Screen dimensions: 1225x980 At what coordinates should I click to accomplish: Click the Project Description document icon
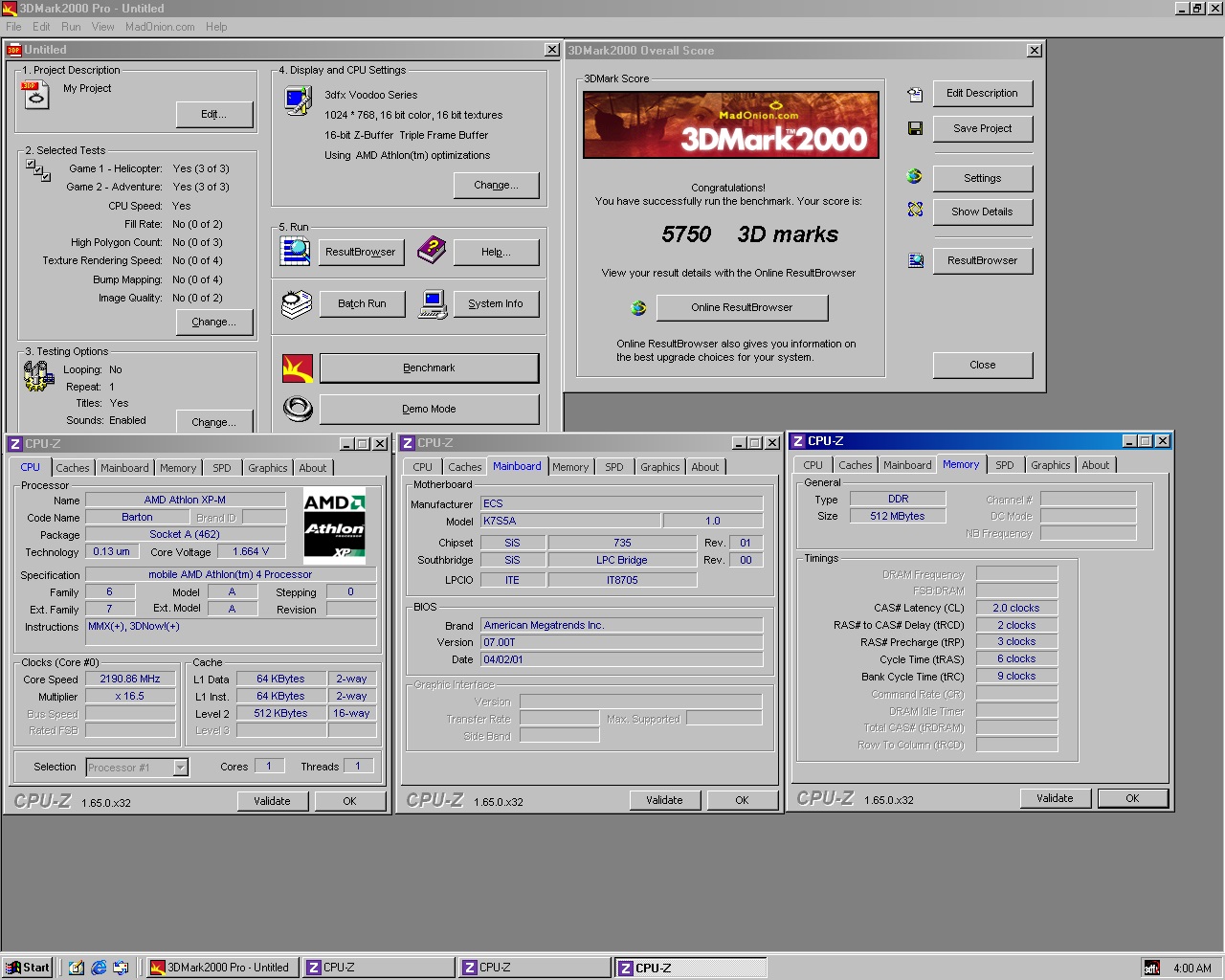(x=35, y=96)
